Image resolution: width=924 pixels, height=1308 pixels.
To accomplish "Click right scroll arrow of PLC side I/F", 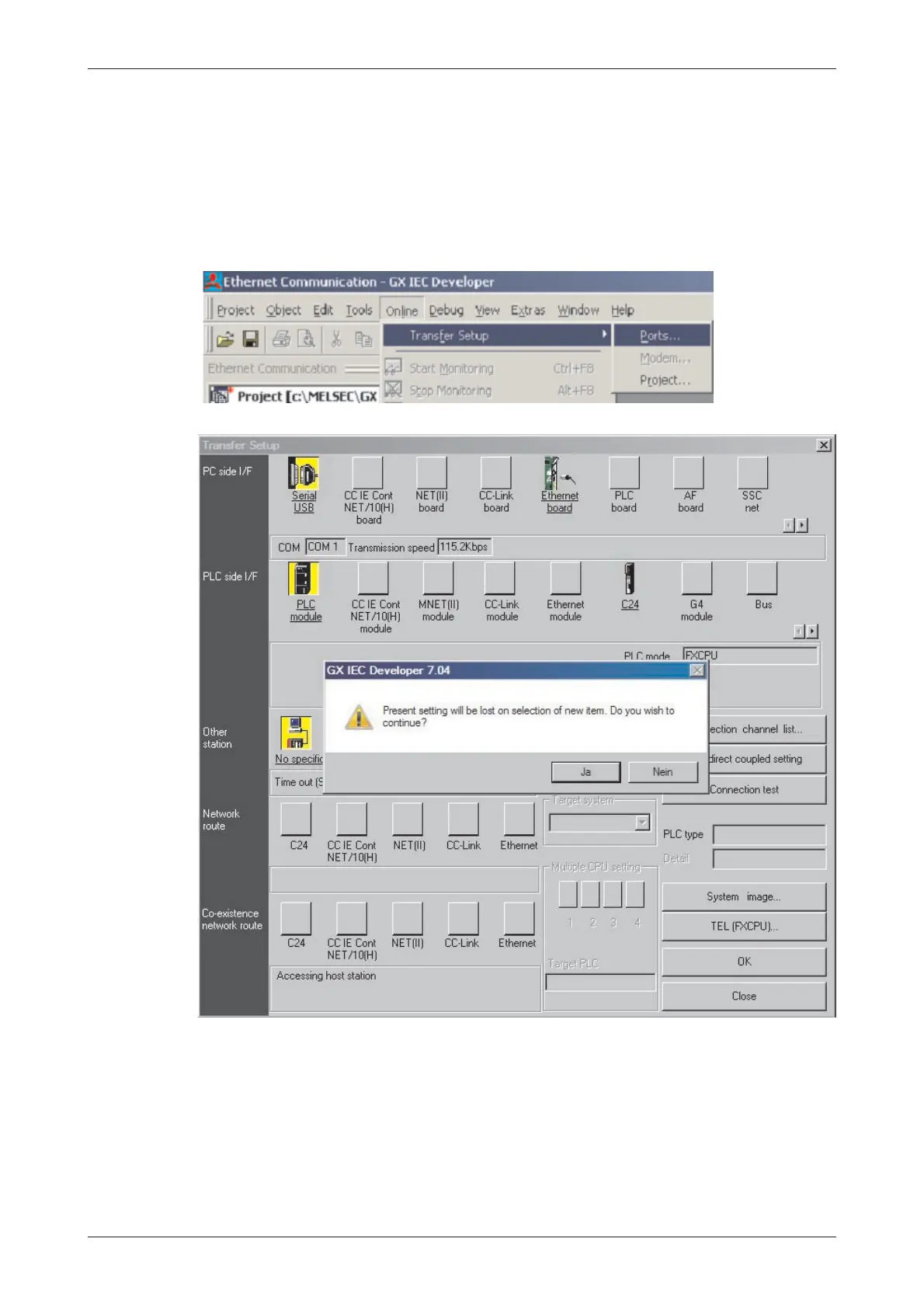I will [x=812, y=631].
